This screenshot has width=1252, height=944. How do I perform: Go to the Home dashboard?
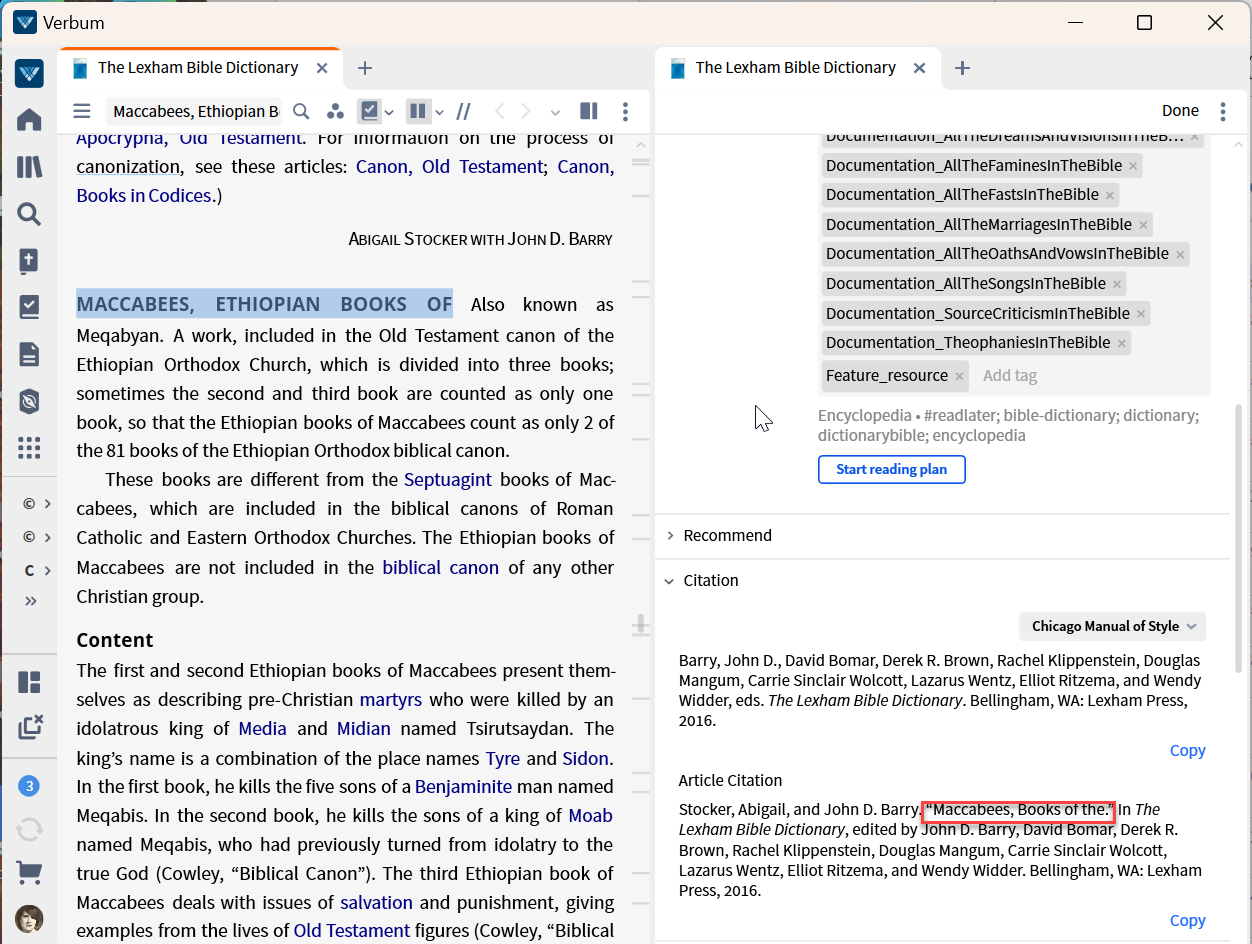point(29,120)
